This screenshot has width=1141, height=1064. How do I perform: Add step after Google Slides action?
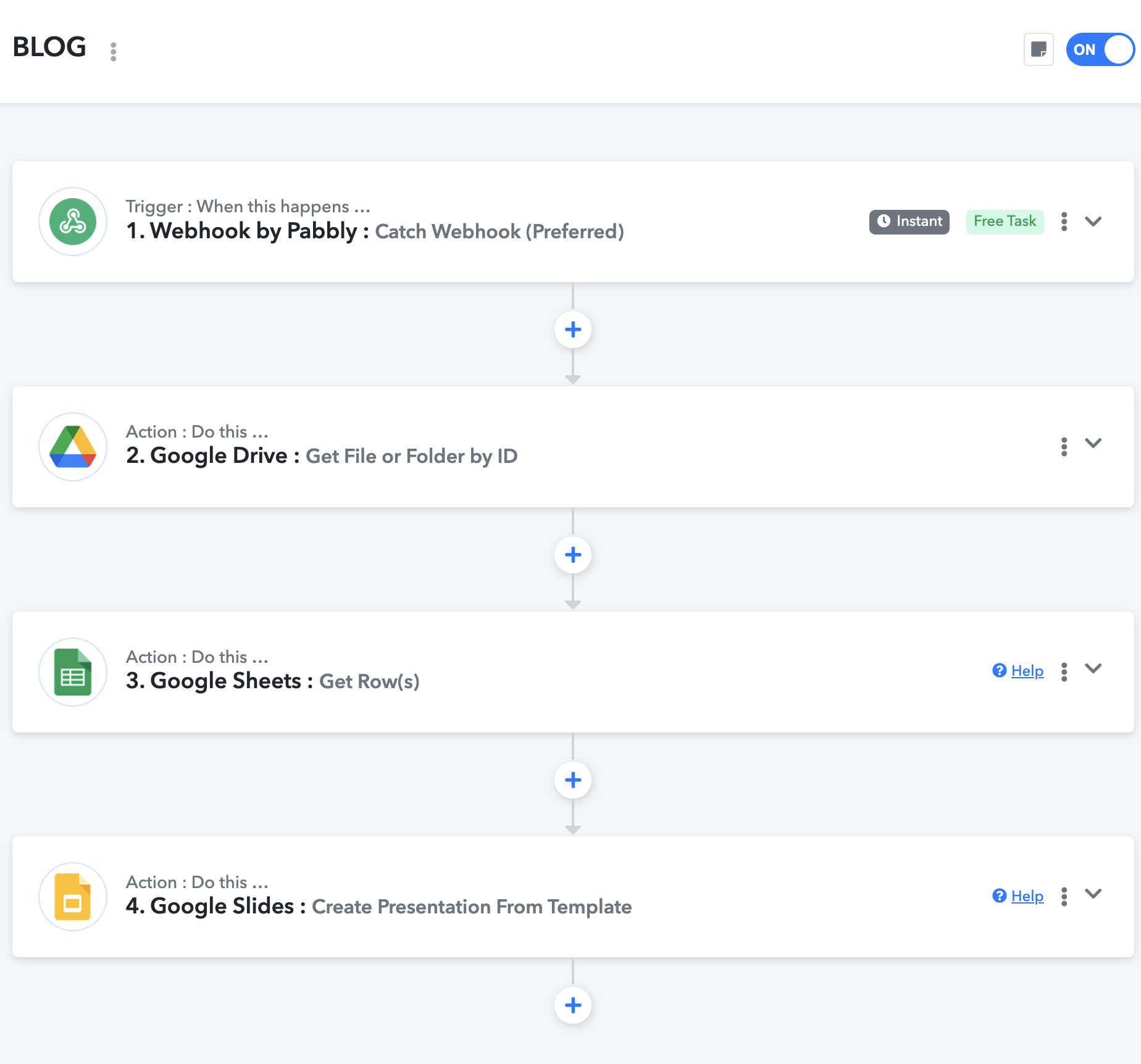(573, 1005)
